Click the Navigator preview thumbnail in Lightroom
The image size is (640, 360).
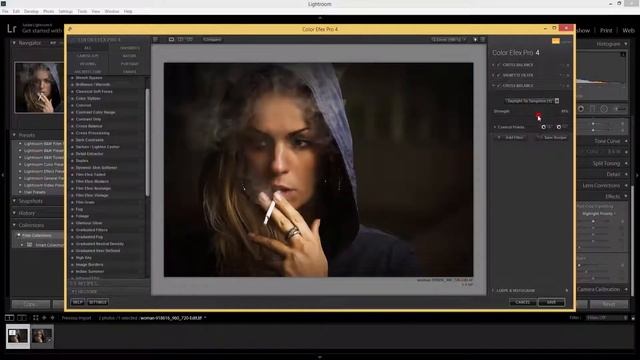(39, 87)
